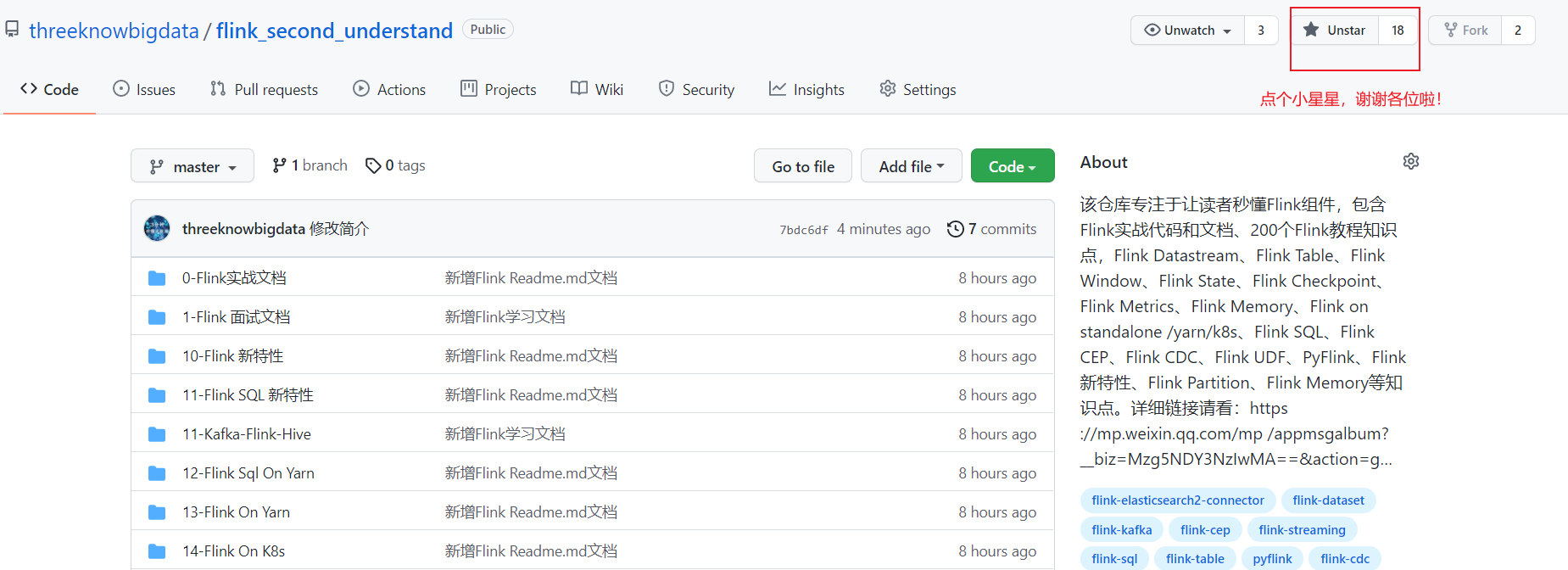Screen dimensions: 1568x570
Task: Expand the green Code dropdown
Action: coord(1013,166)
